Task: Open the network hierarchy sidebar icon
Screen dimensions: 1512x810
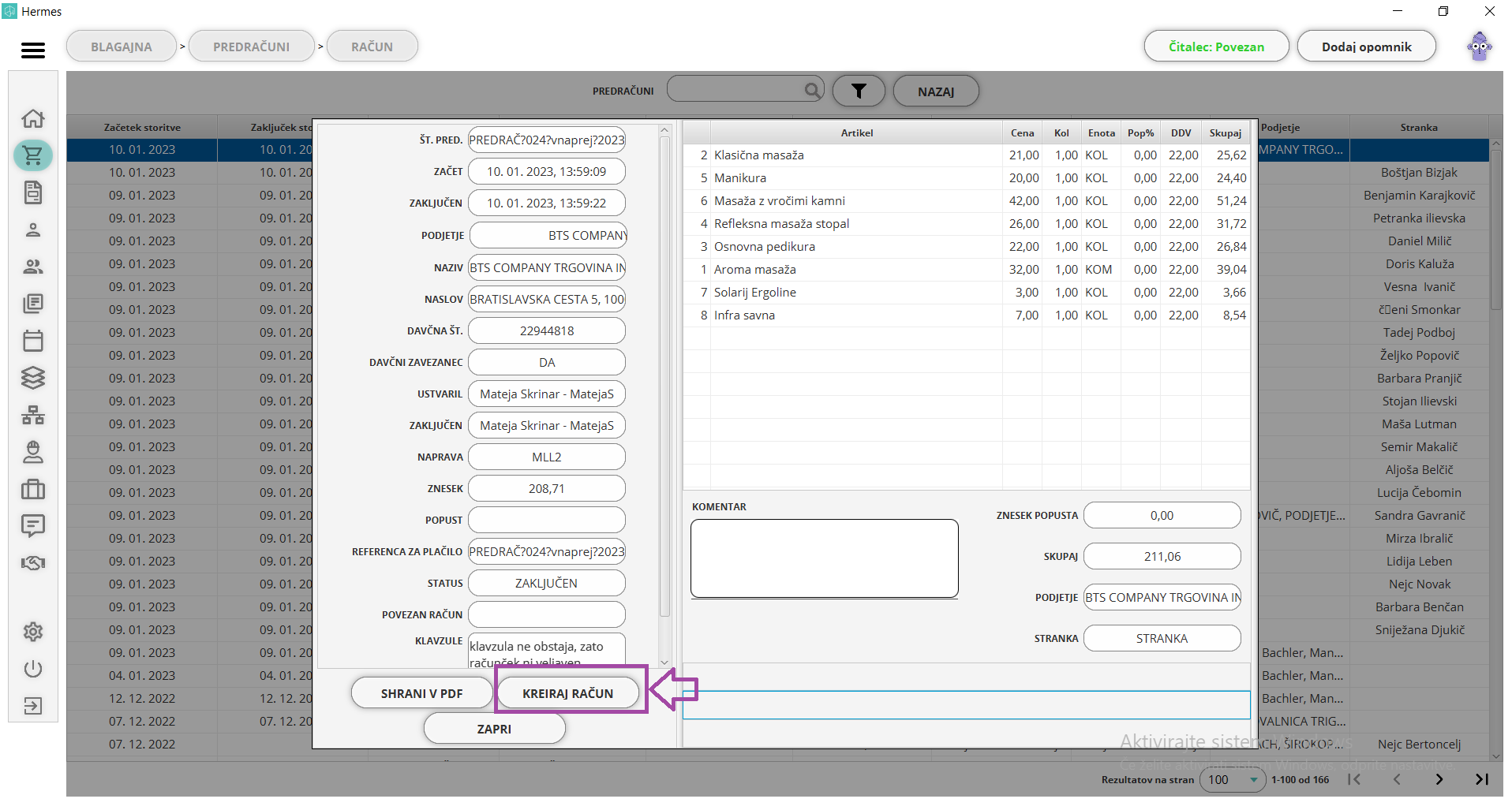Action: click(33, 415)
